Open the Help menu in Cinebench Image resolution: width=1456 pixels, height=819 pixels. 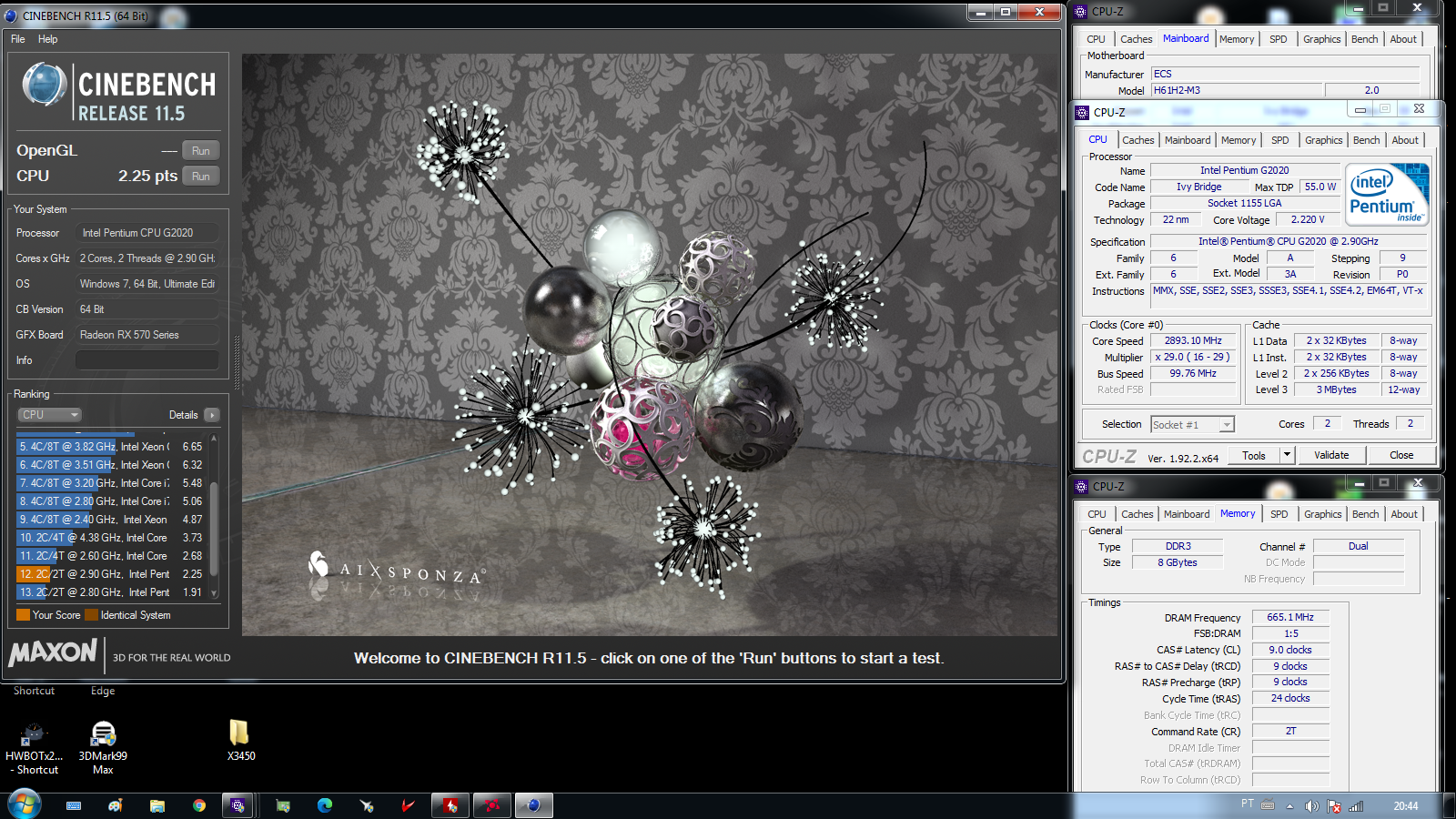pyautogui.click(x=48, y=39)
